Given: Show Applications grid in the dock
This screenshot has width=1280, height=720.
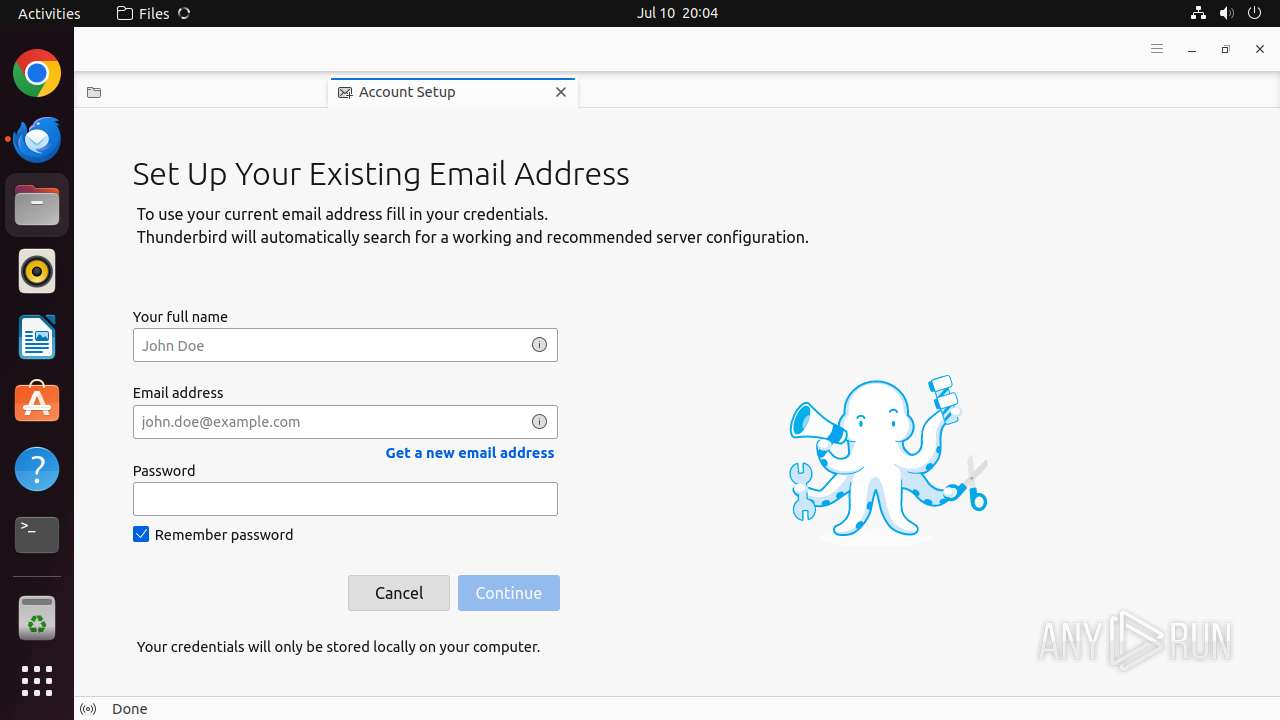Looking at the screenshot, I should pyautogui.click(x=37, y=681).
